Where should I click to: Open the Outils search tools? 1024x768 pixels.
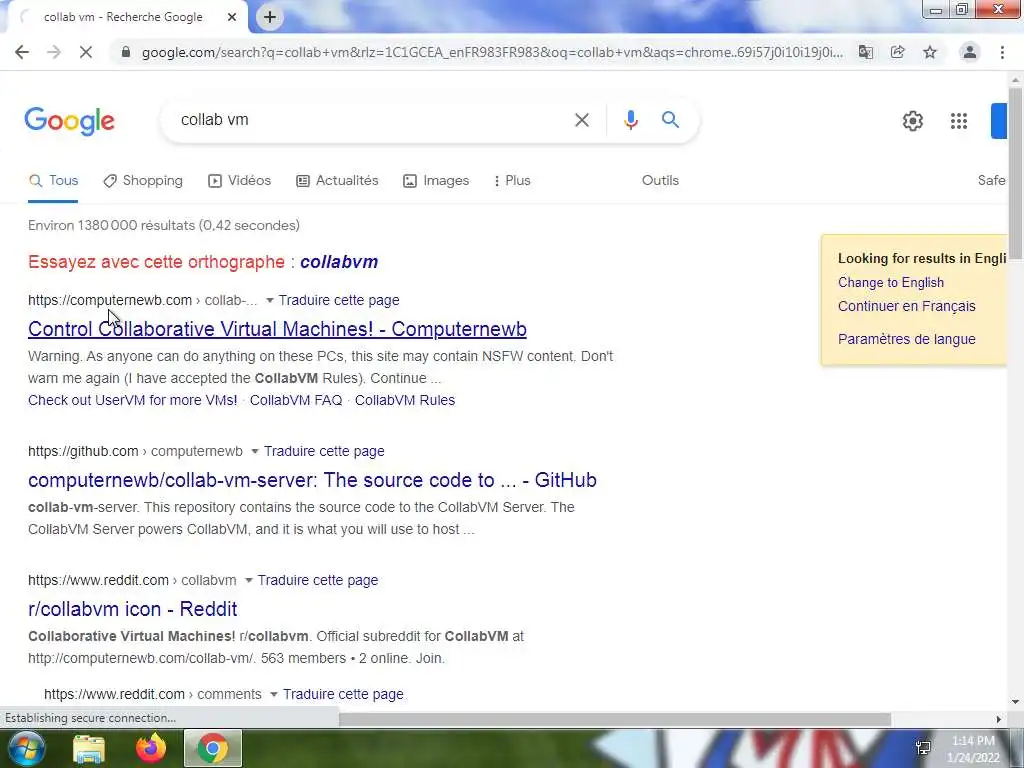[660, 181]
